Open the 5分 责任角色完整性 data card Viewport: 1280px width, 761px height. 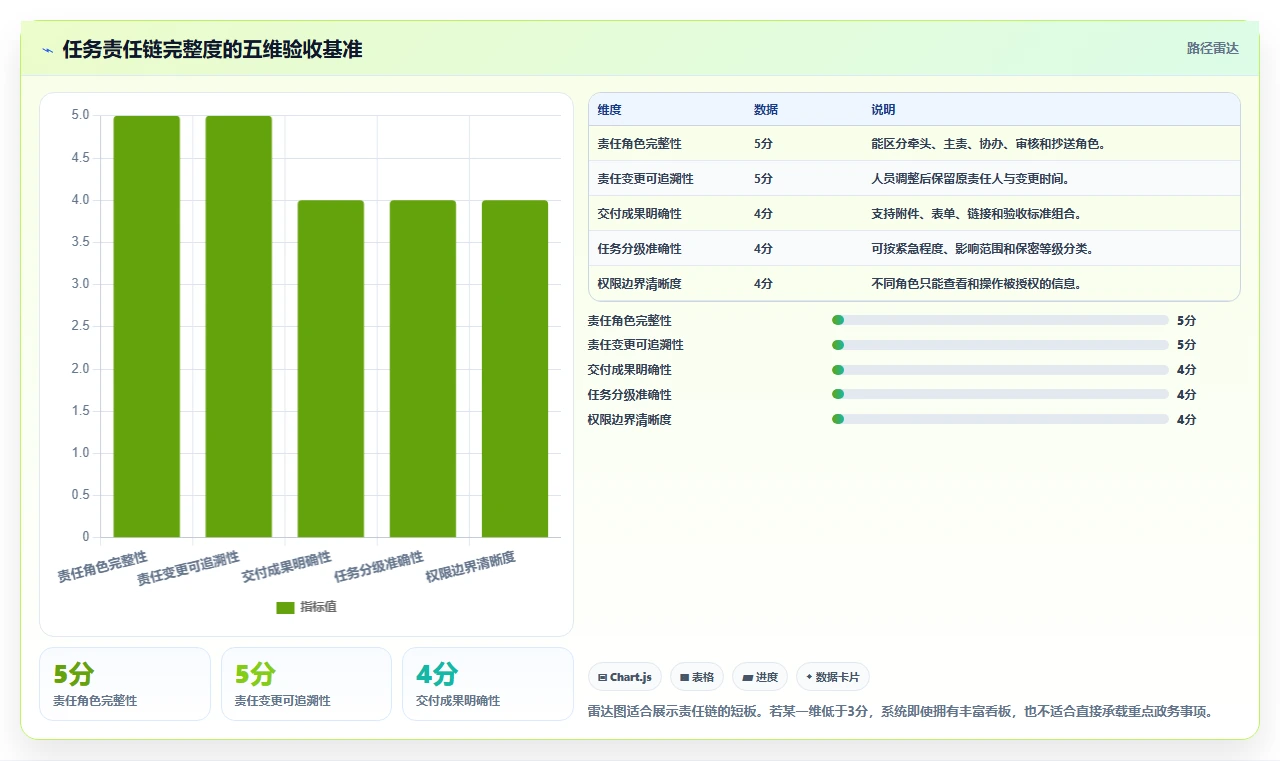coord(125,684)
